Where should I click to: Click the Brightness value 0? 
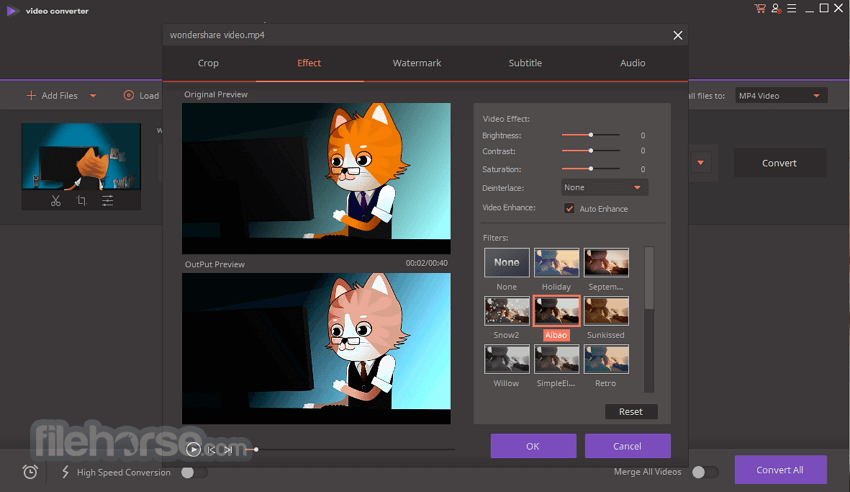643,135
